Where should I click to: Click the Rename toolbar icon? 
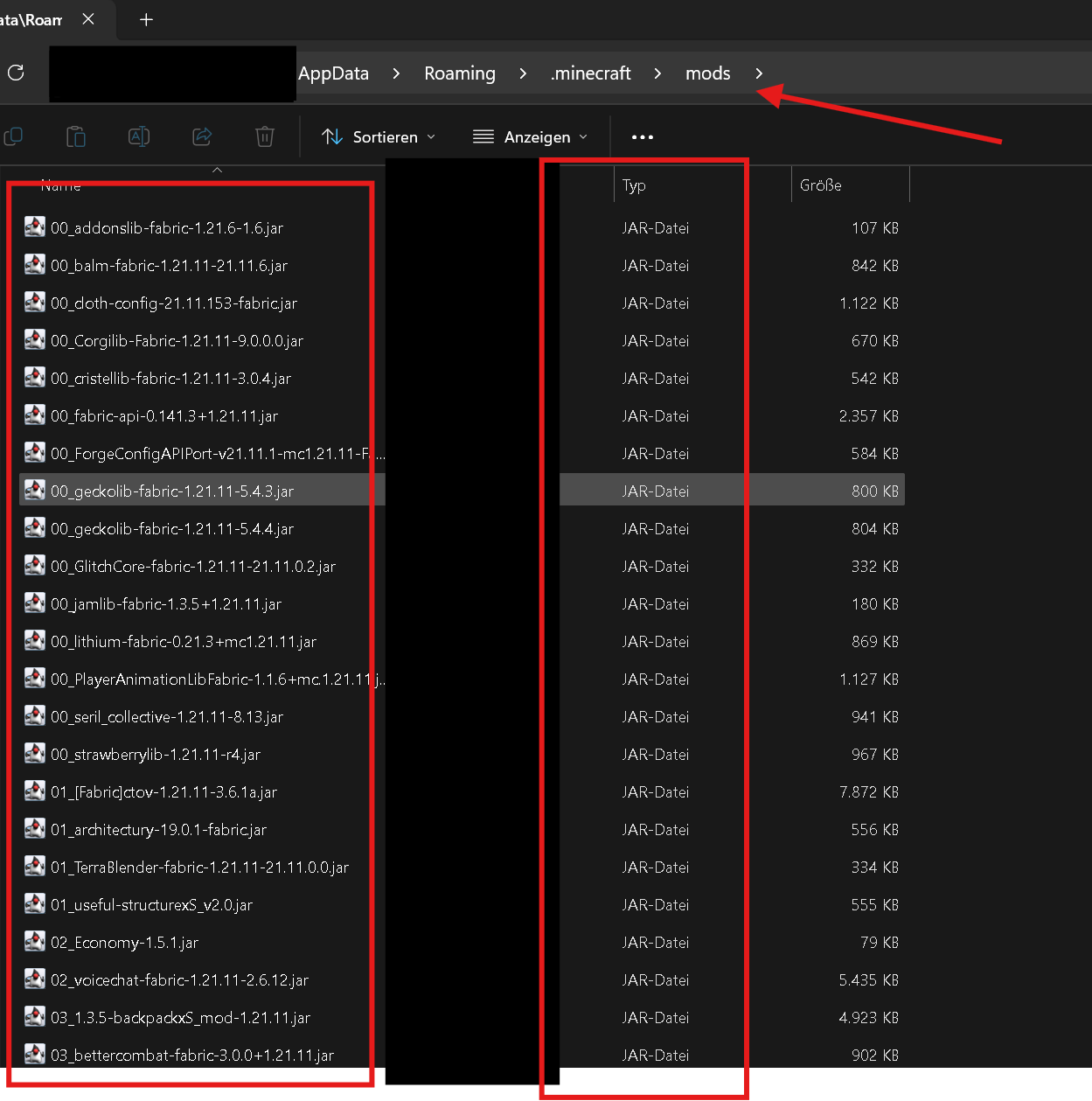(139, 136)
